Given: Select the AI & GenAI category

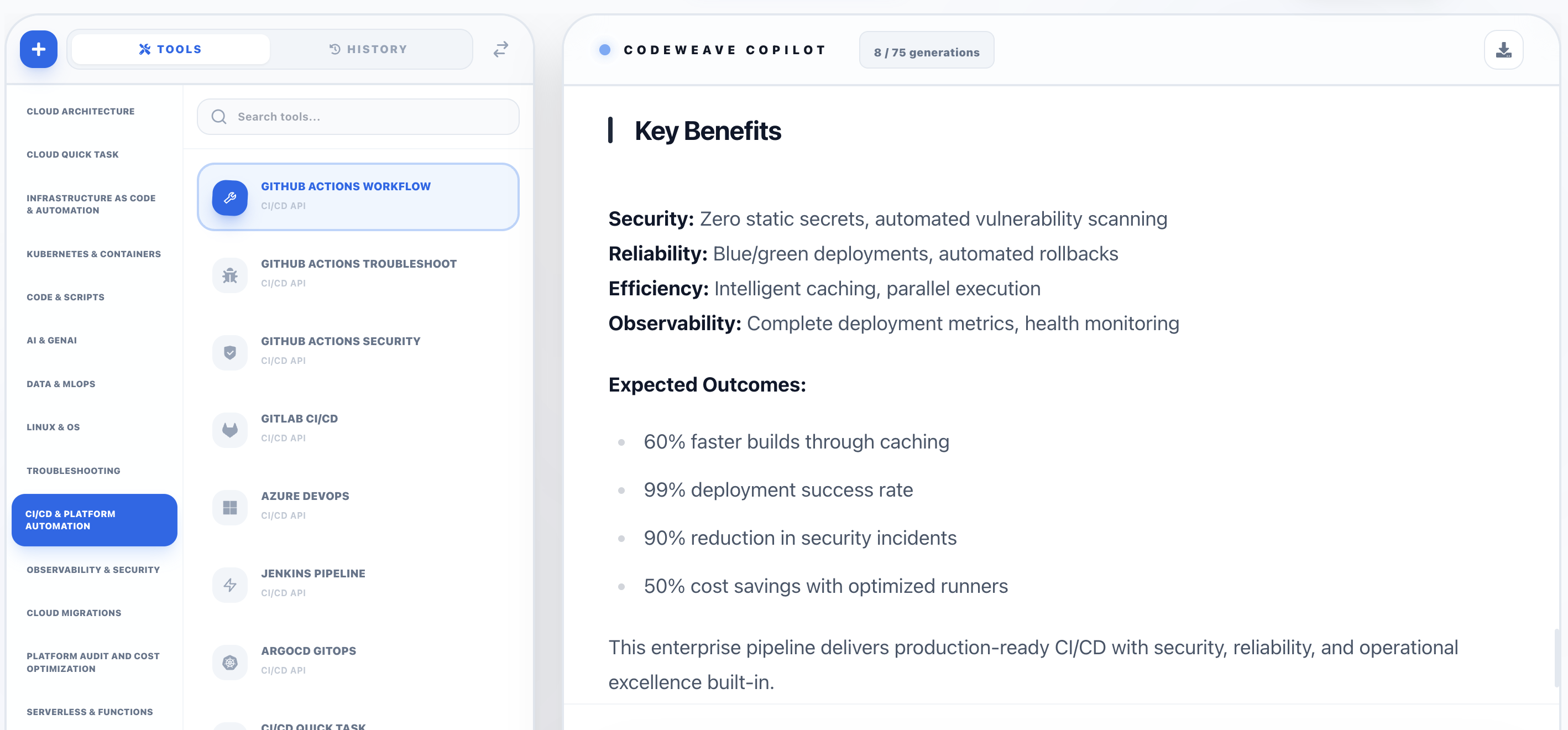Looking at the screenshot, I should click(52, 340).
